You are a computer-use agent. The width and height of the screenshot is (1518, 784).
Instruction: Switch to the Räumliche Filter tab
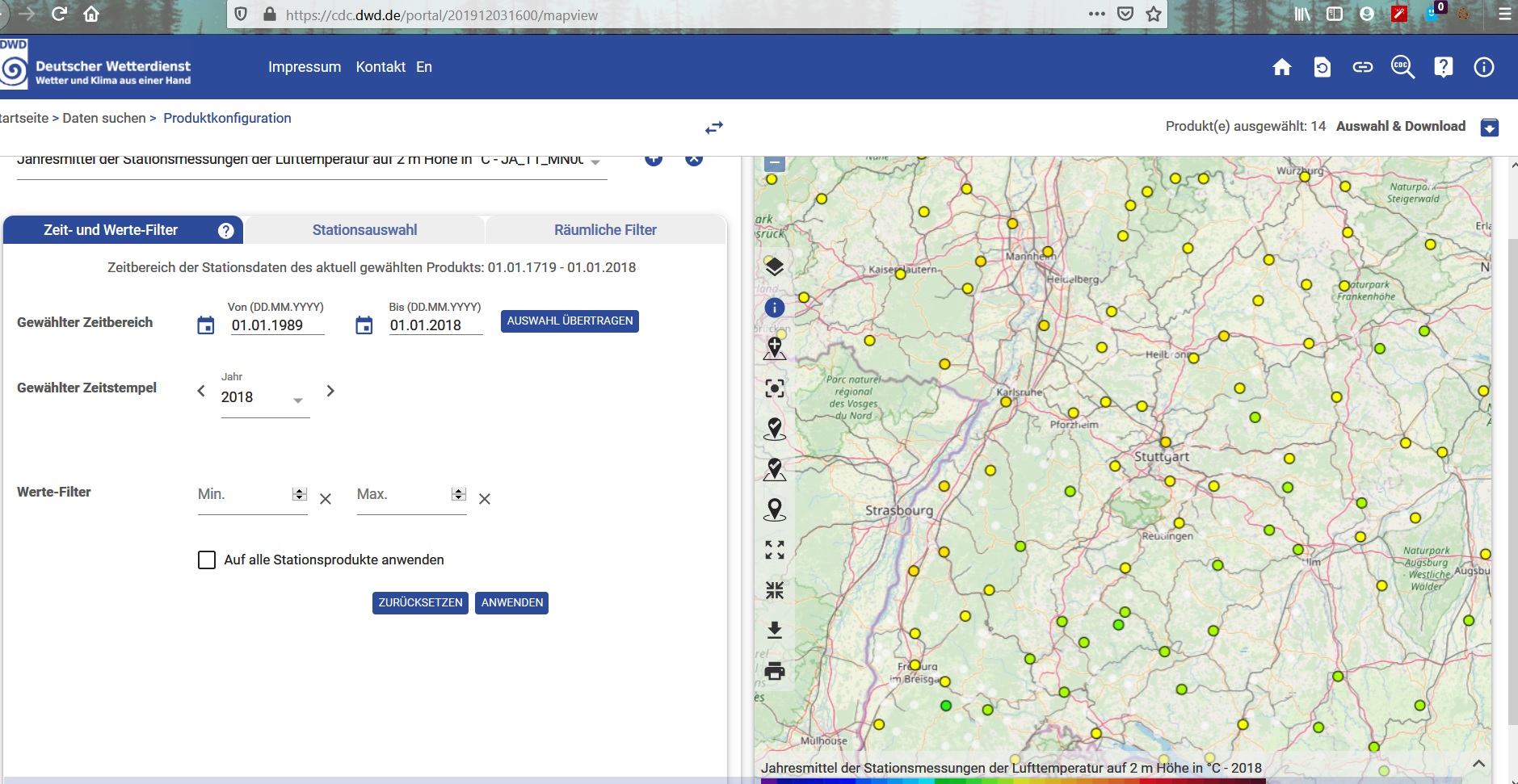(605, 230)
